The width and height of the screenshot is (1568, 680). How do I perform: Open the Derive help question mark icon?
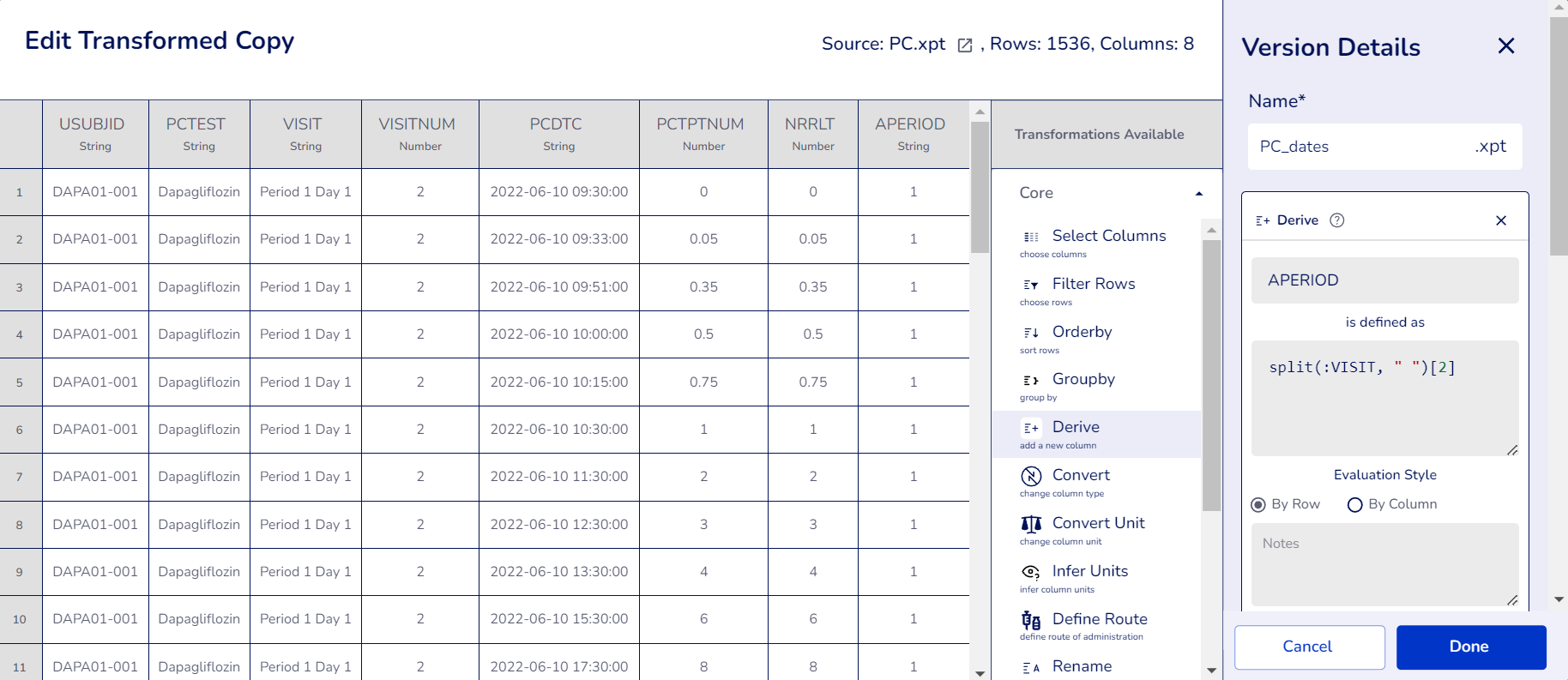pyautogui.click(x=1336, y=220)
